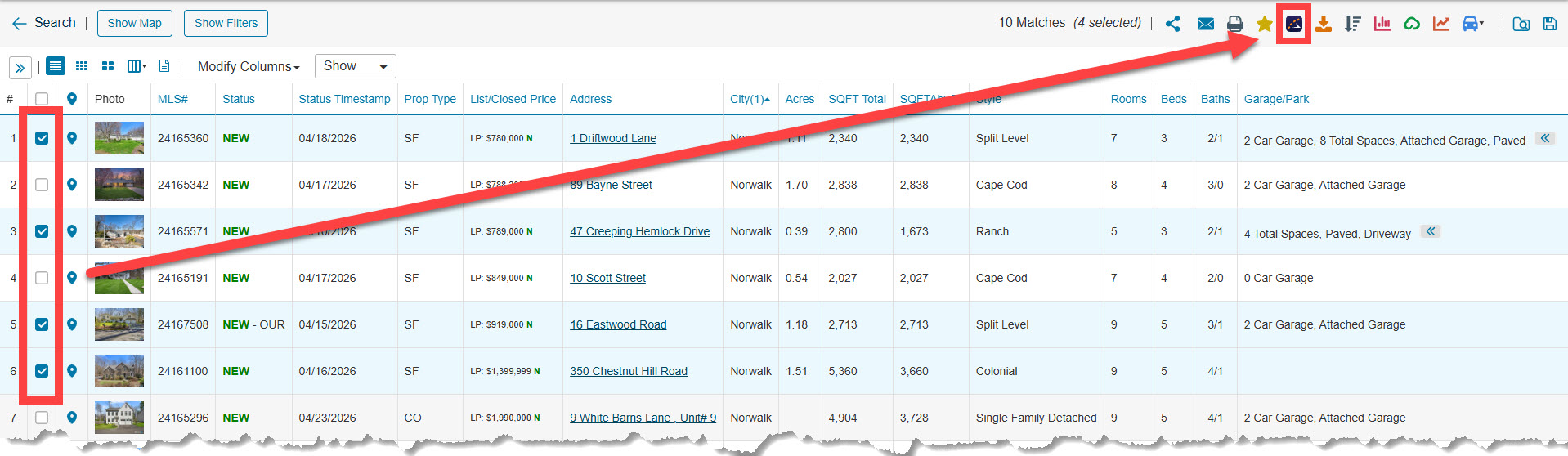
Task: Click the Show Map button
Action: [x=134, y=23]
